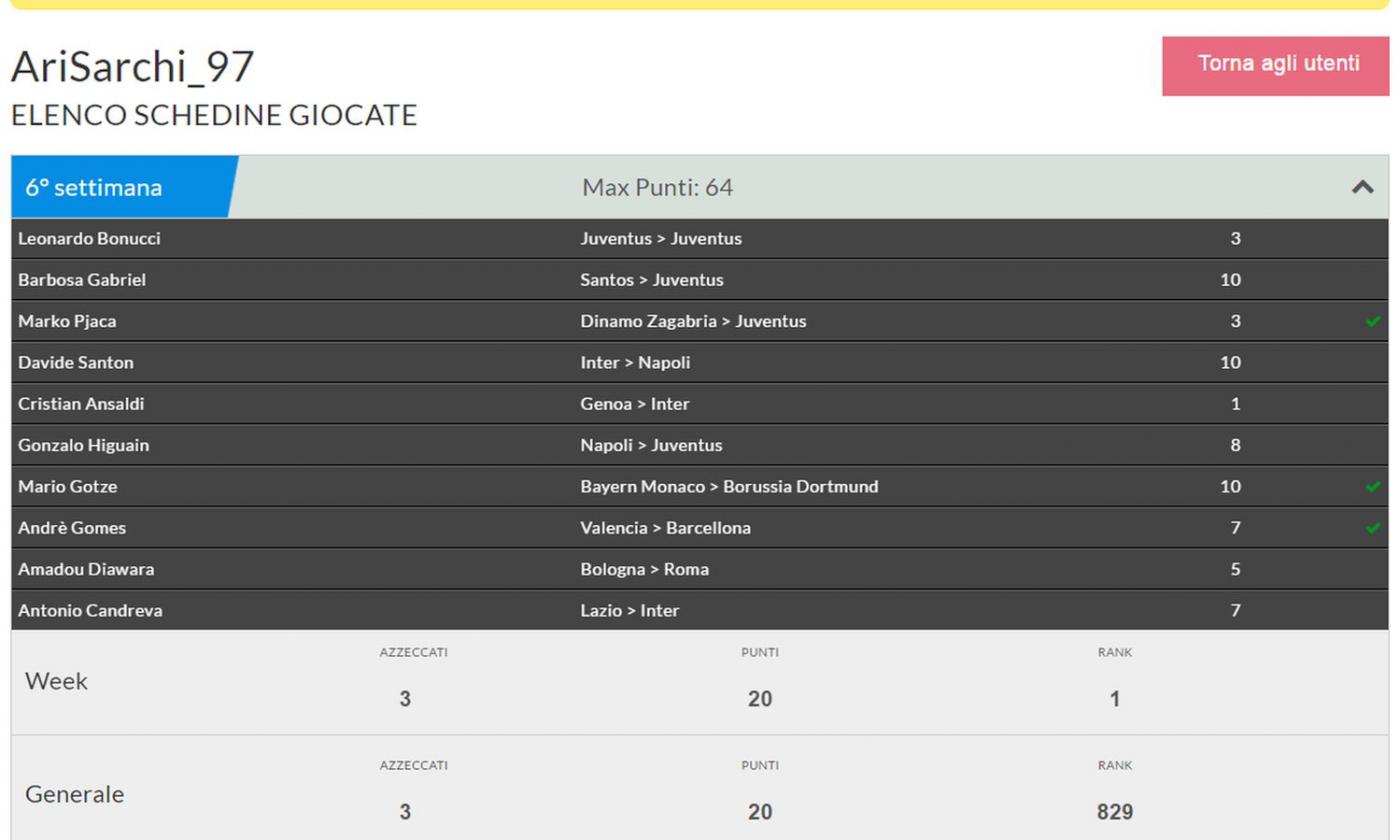1400x840 pixels.
Task: Click Bayern Monaco > Borussia Dortmund transfer
Action: click(729, 486)
